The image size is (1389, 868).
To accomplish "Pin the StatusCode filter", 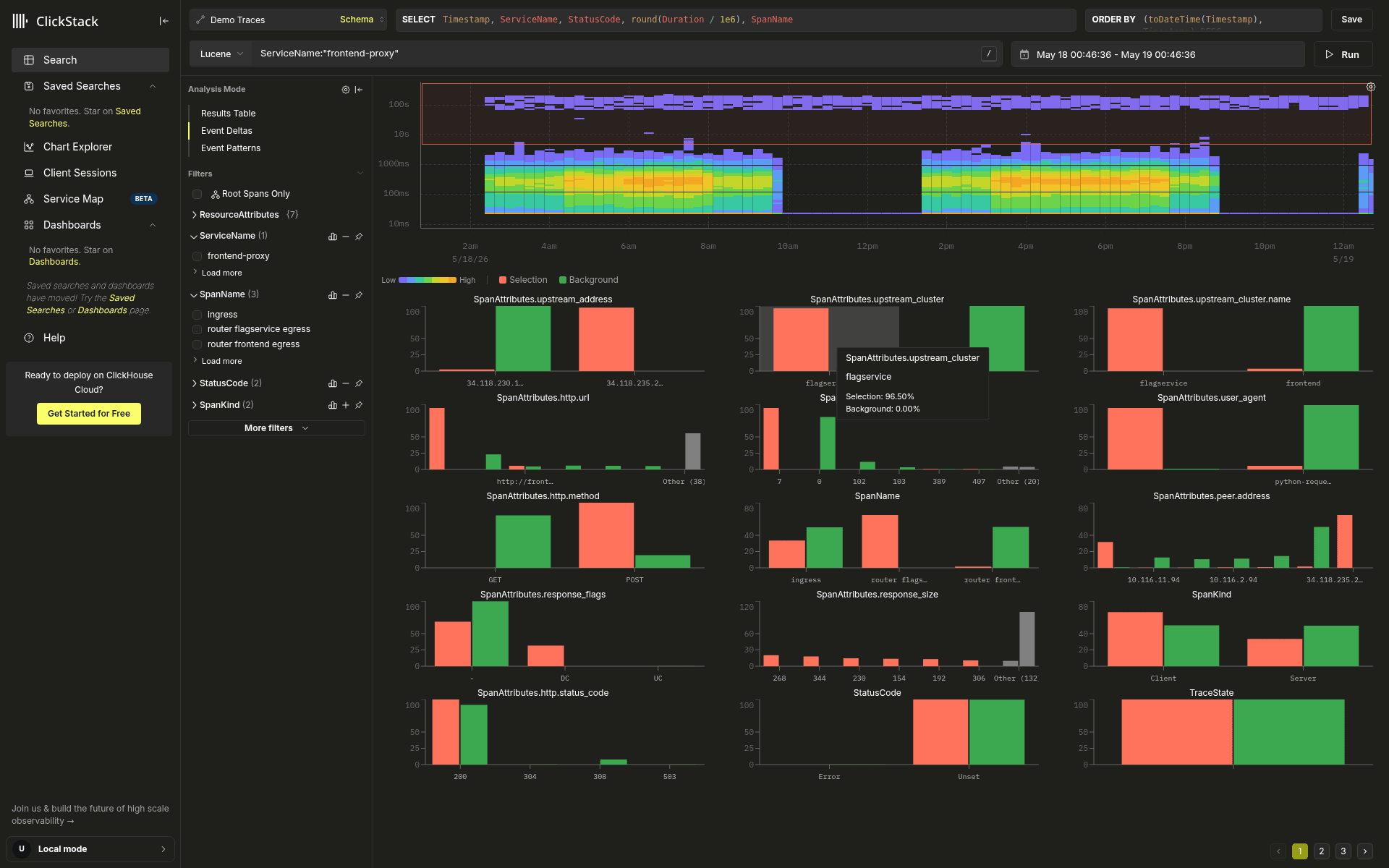I will [x=359, y=383].
